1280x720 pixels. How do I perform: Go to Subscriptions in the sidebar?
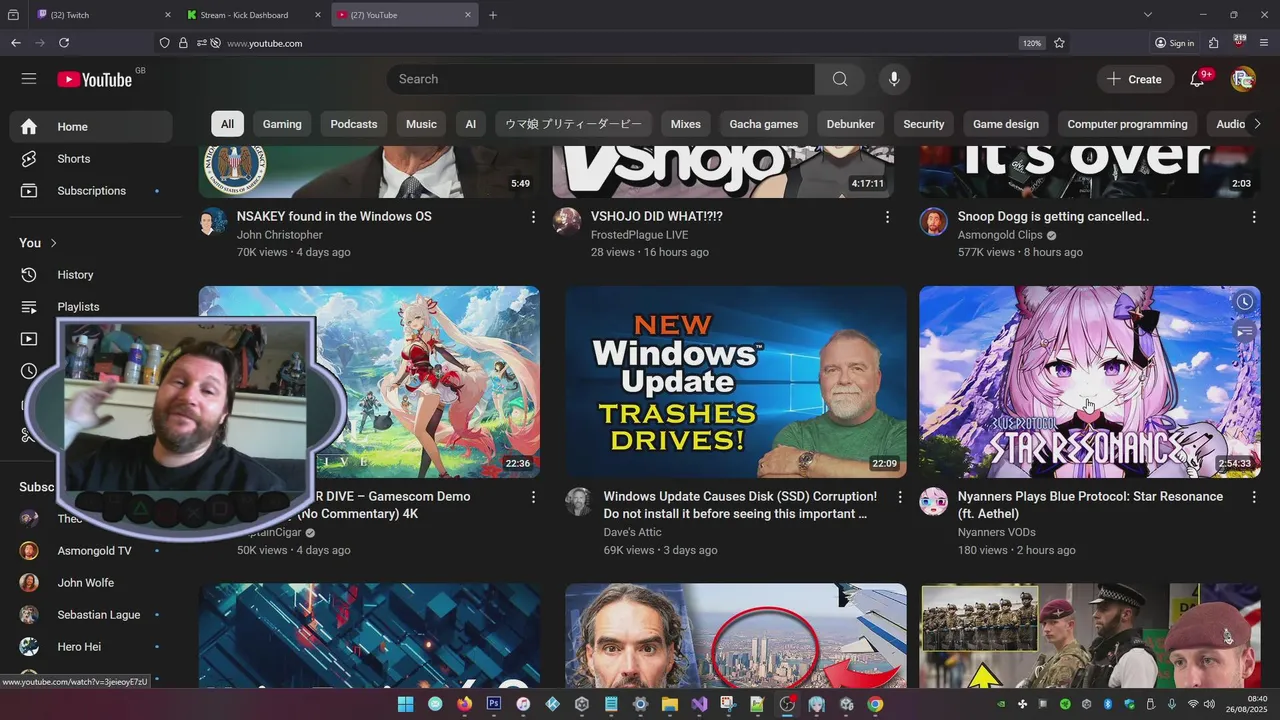click(x=91, y=191)
